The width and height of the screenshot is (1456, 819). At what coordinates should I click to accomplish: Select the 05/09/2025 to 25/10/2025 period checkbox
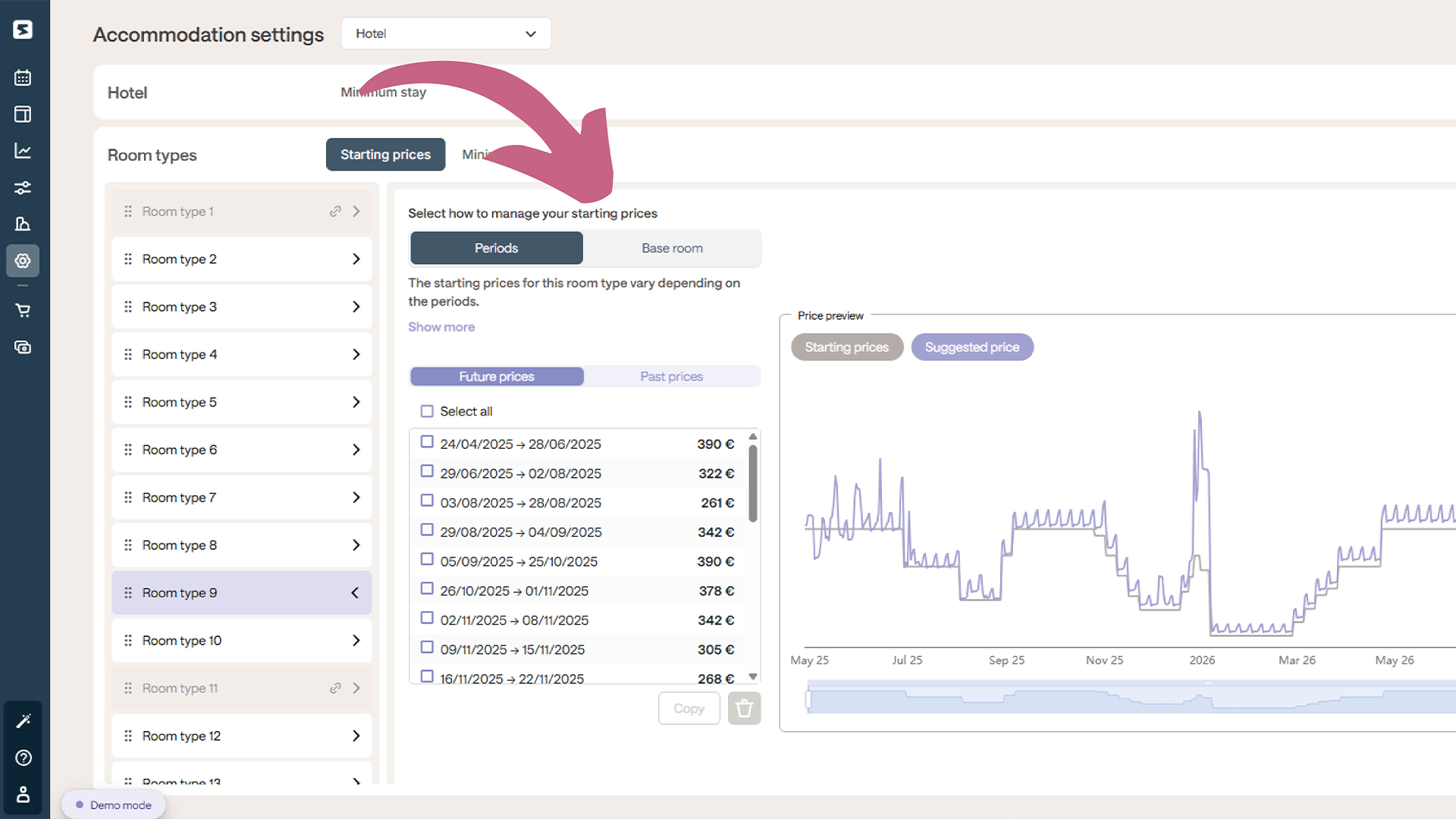coord(427,560)
